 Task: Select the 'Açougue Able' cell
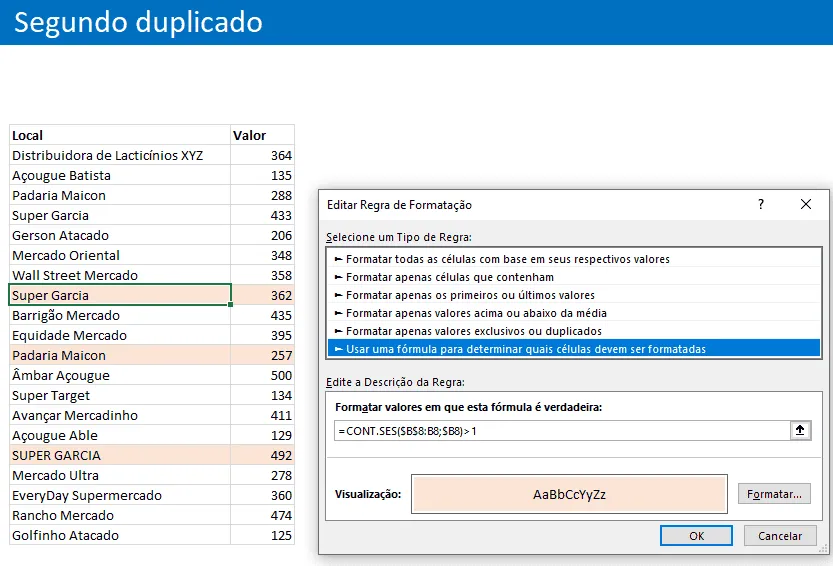click(120, 435)
